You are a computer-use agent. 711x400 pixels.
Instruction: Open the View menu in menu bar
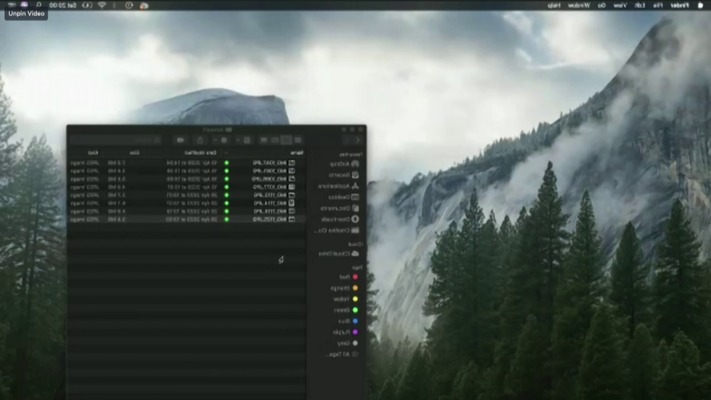[619, 5]
